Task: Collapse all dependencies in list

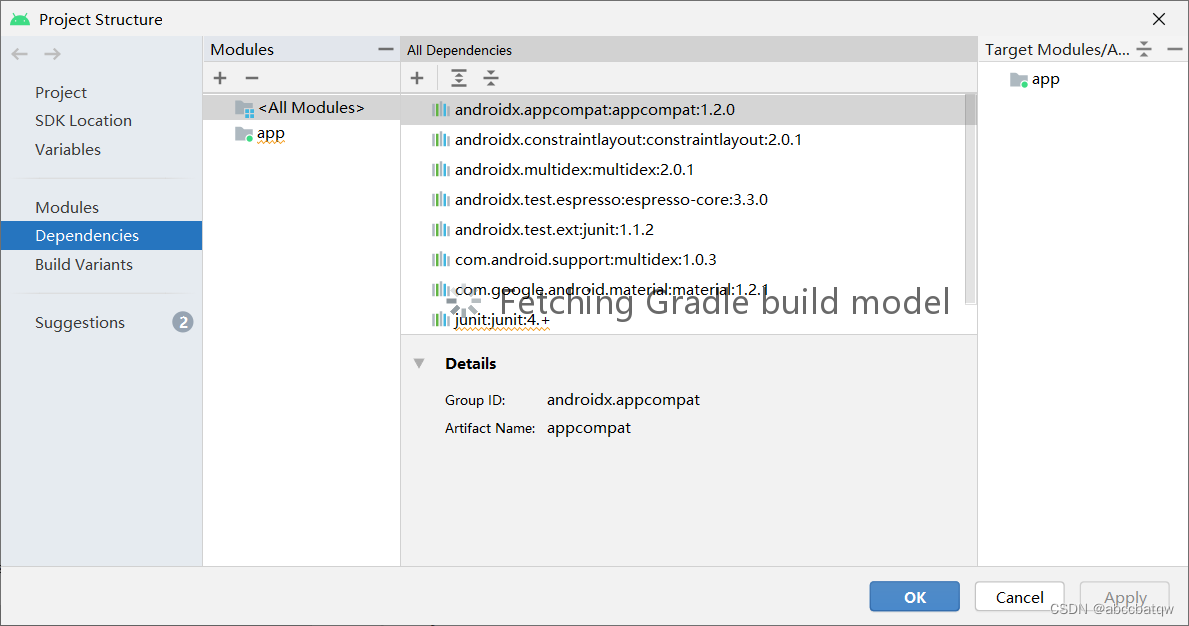Action: [491, 78]
